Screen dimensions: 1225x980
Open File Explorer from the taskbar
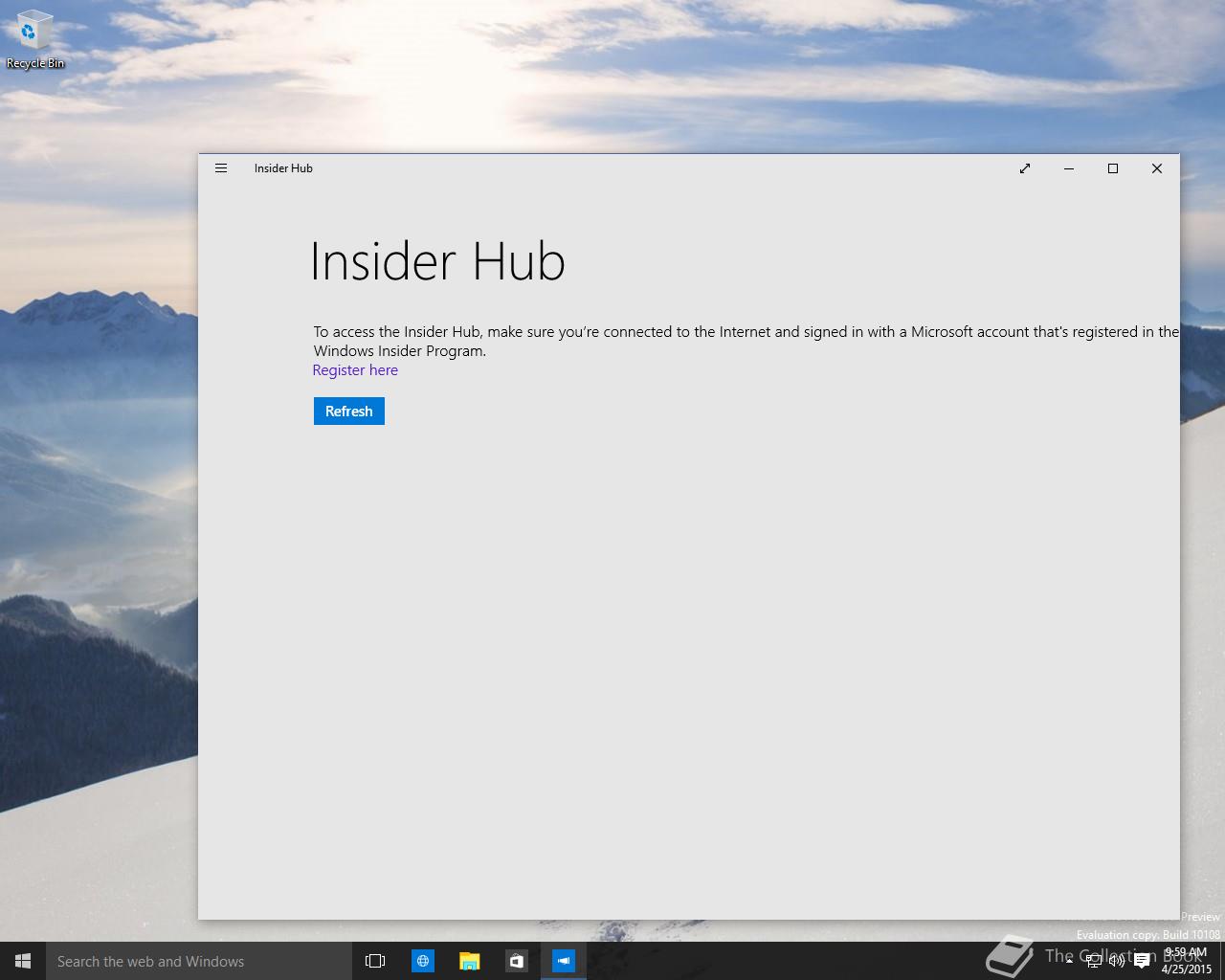(x=469, y=961)
